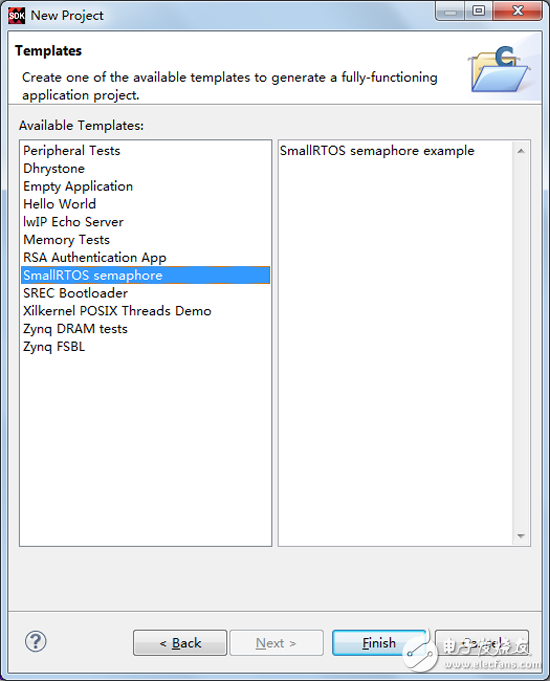Click the help question mark icon
Viewport: 550px width, 681px height.
click(x=36, y=641)
